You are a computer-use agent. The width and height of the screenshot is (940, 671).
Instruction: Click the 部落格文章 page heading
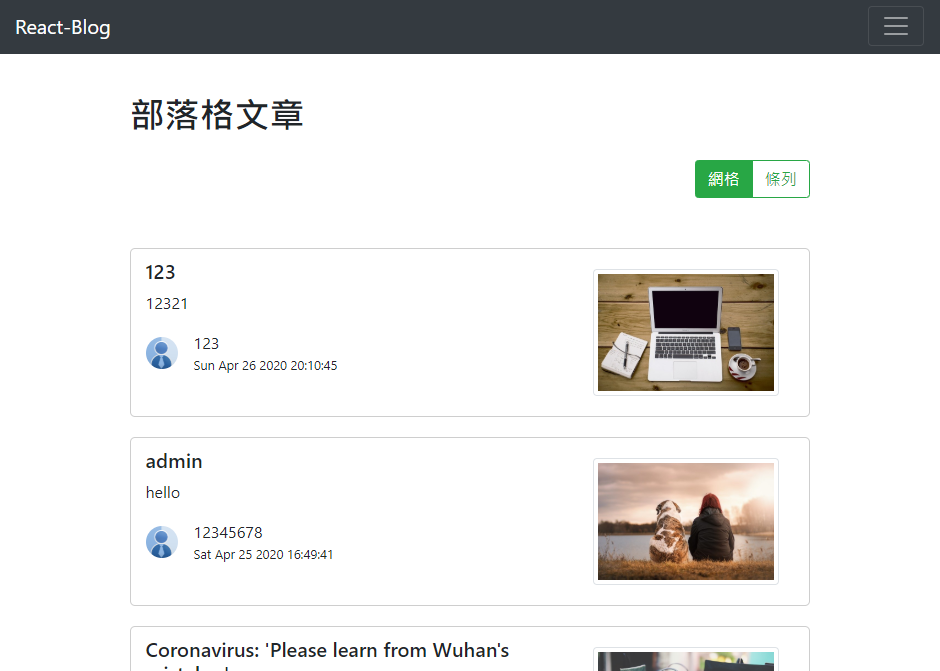tap(217, 115)
